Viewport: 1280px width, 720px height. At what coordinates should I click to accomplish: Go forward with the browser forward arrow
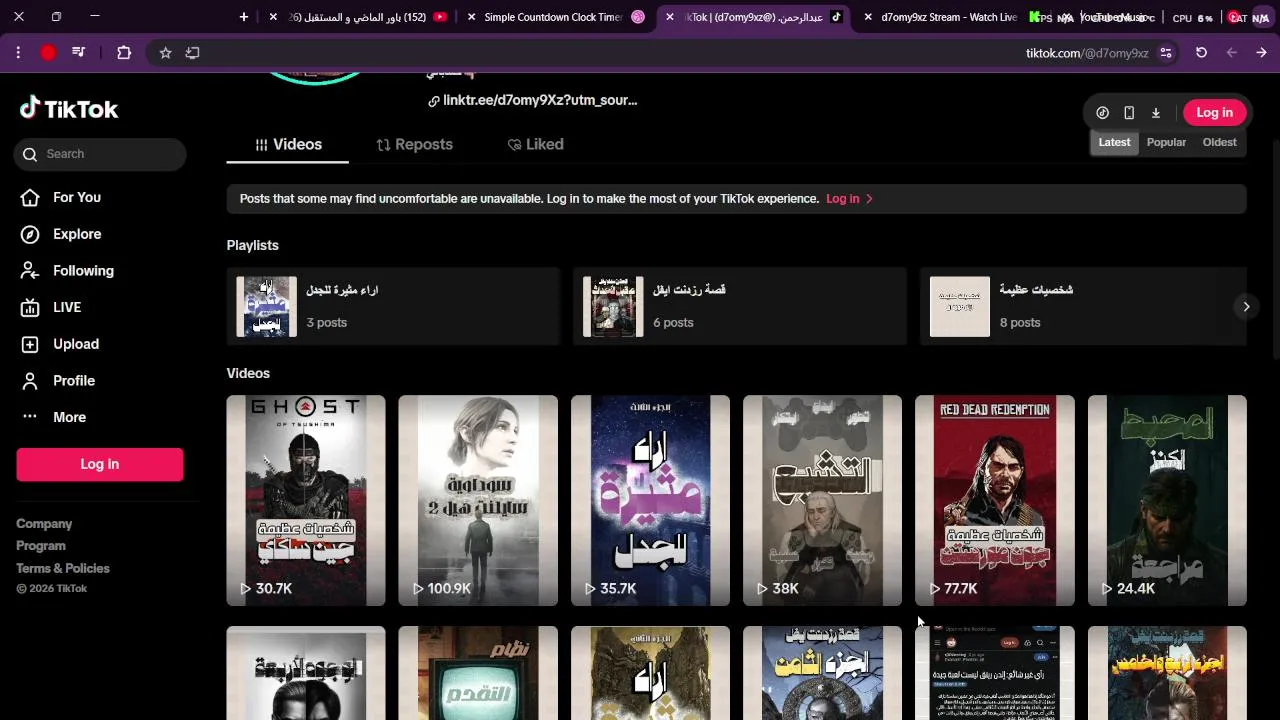click(x=1231, y=53)
